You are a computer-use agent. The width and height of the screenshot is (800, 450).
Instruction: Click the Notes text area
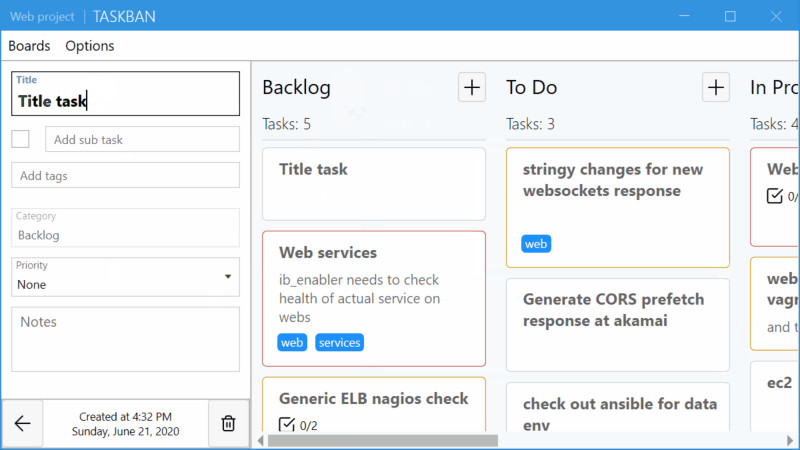126,339
